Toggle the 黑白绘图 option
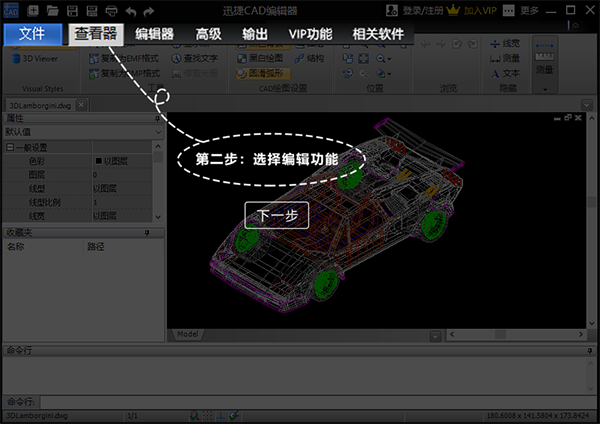The width and height of the screenshot is (600, 424). [260, 58]
